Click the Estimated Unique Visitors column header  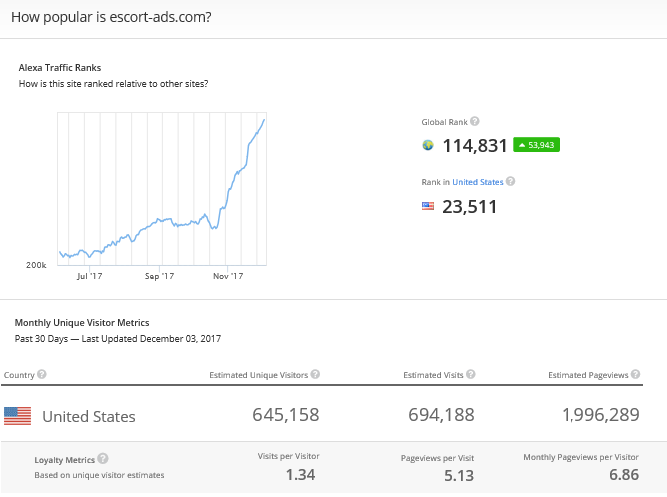pos(259,375)
